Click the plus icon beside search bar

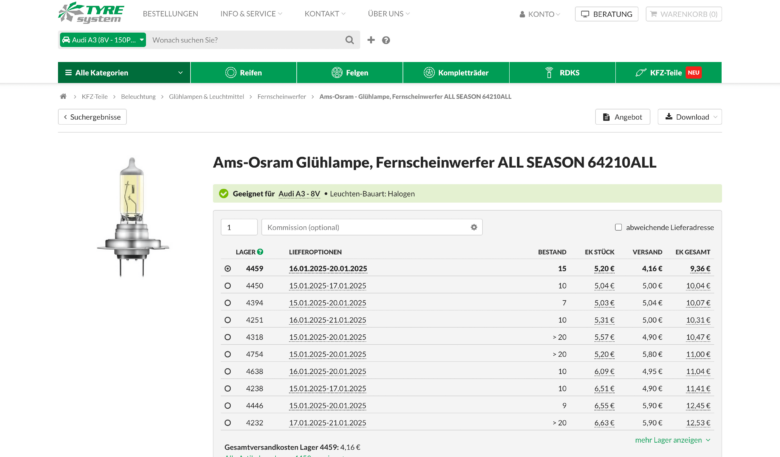click(371, 40)
